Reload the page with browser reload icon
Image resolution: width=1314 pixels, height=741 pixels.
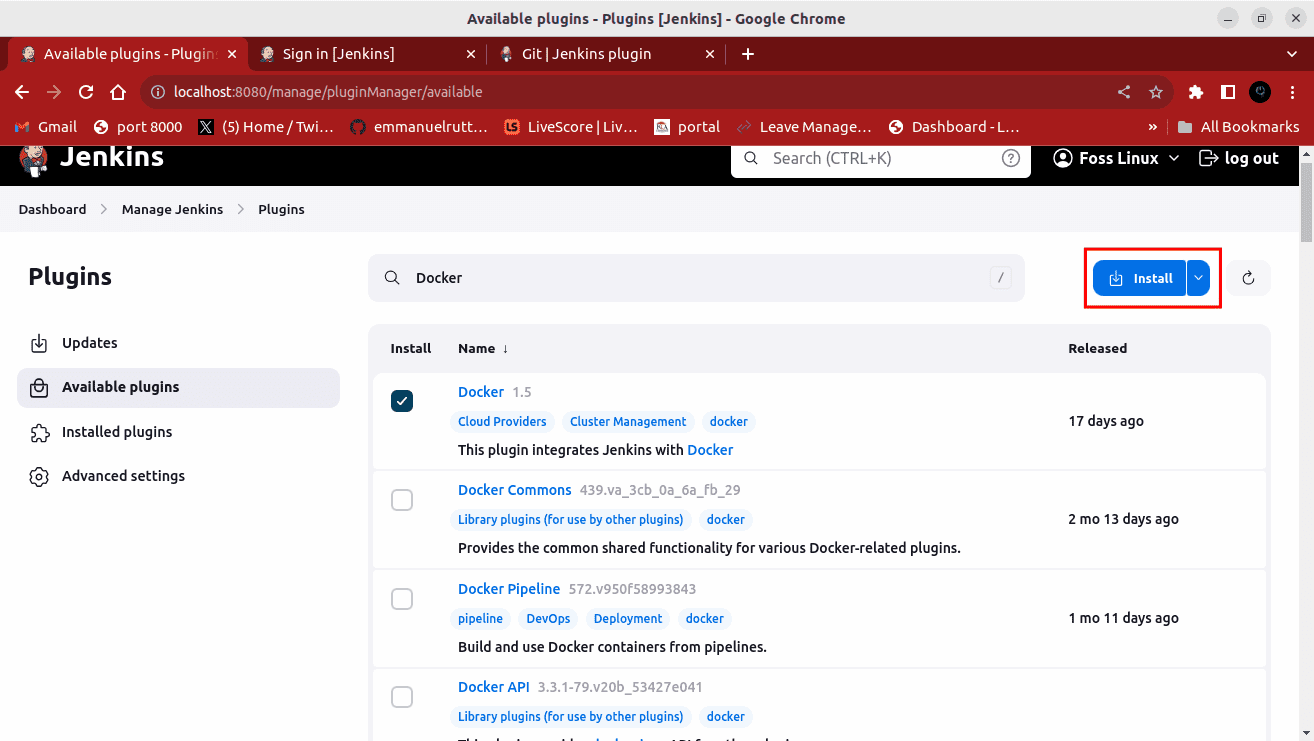click(86, 92)
